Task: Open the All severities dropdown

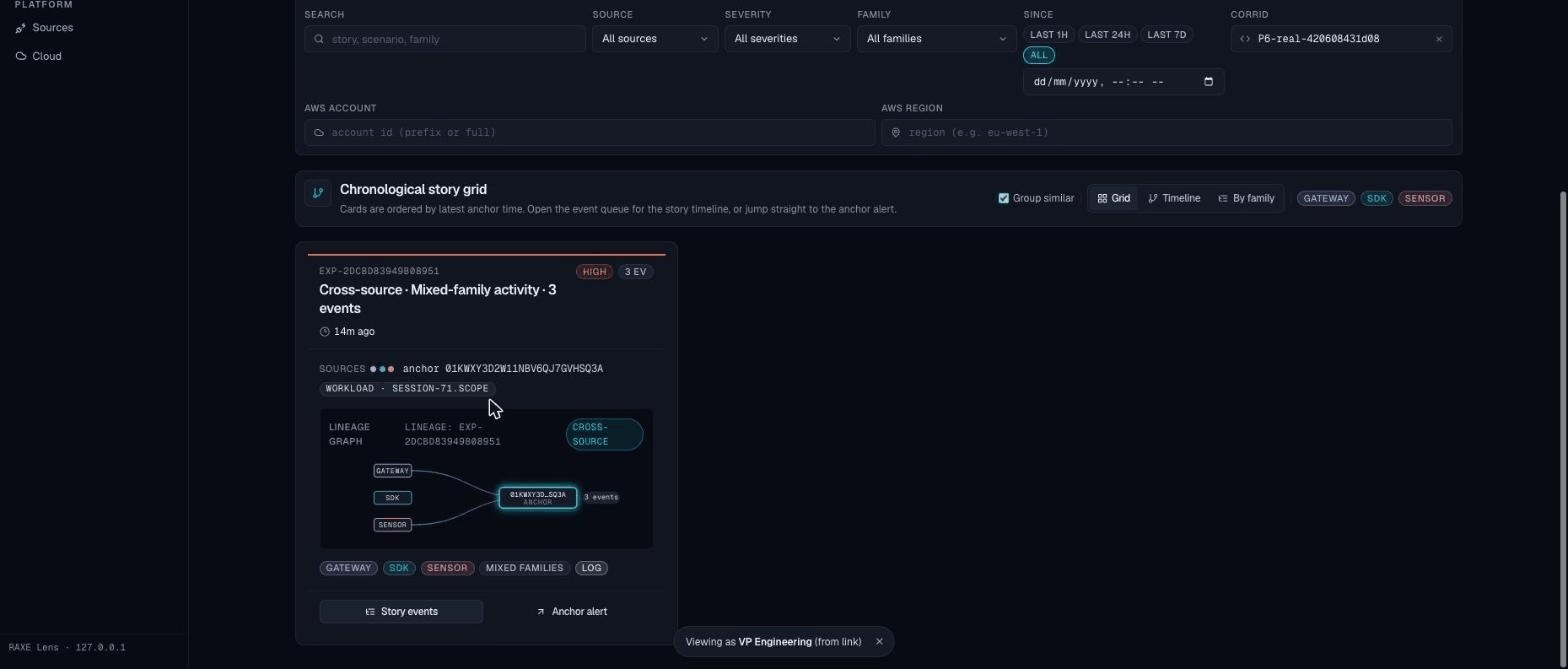Action: click(787, 39)
